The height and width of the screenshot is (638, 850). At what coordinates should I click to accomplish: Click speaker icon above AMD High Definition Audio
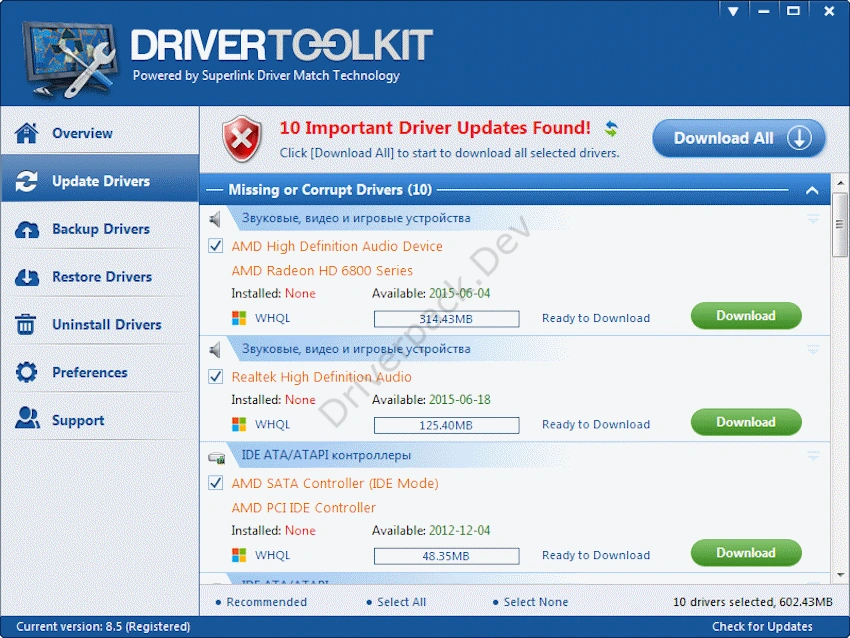[215, 219]
